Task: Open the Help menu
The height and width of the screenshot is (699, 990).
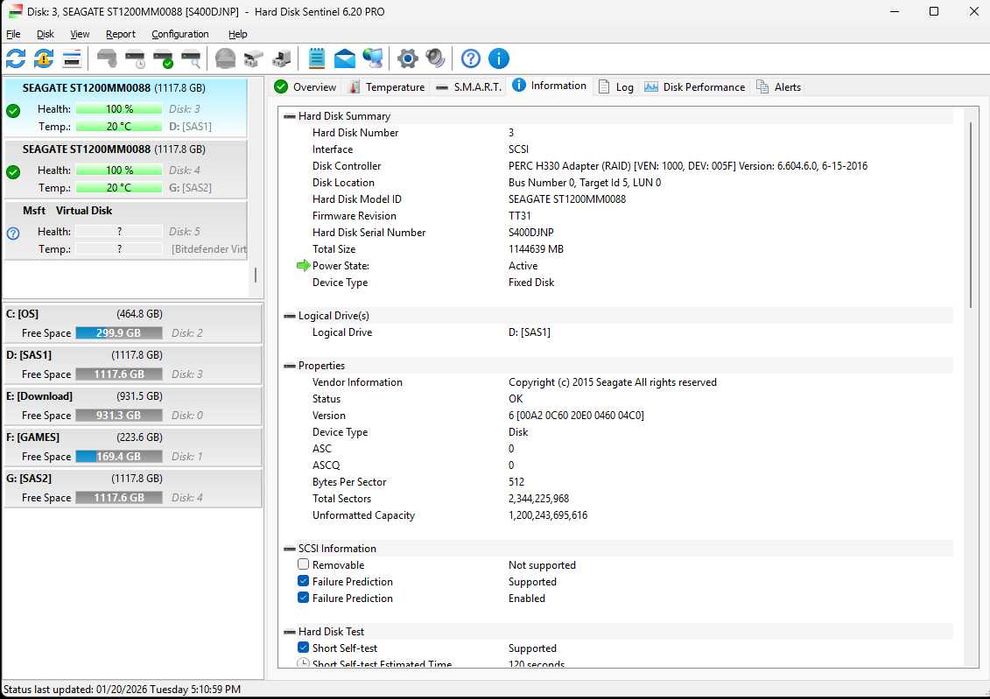Action: pos(237,34)
